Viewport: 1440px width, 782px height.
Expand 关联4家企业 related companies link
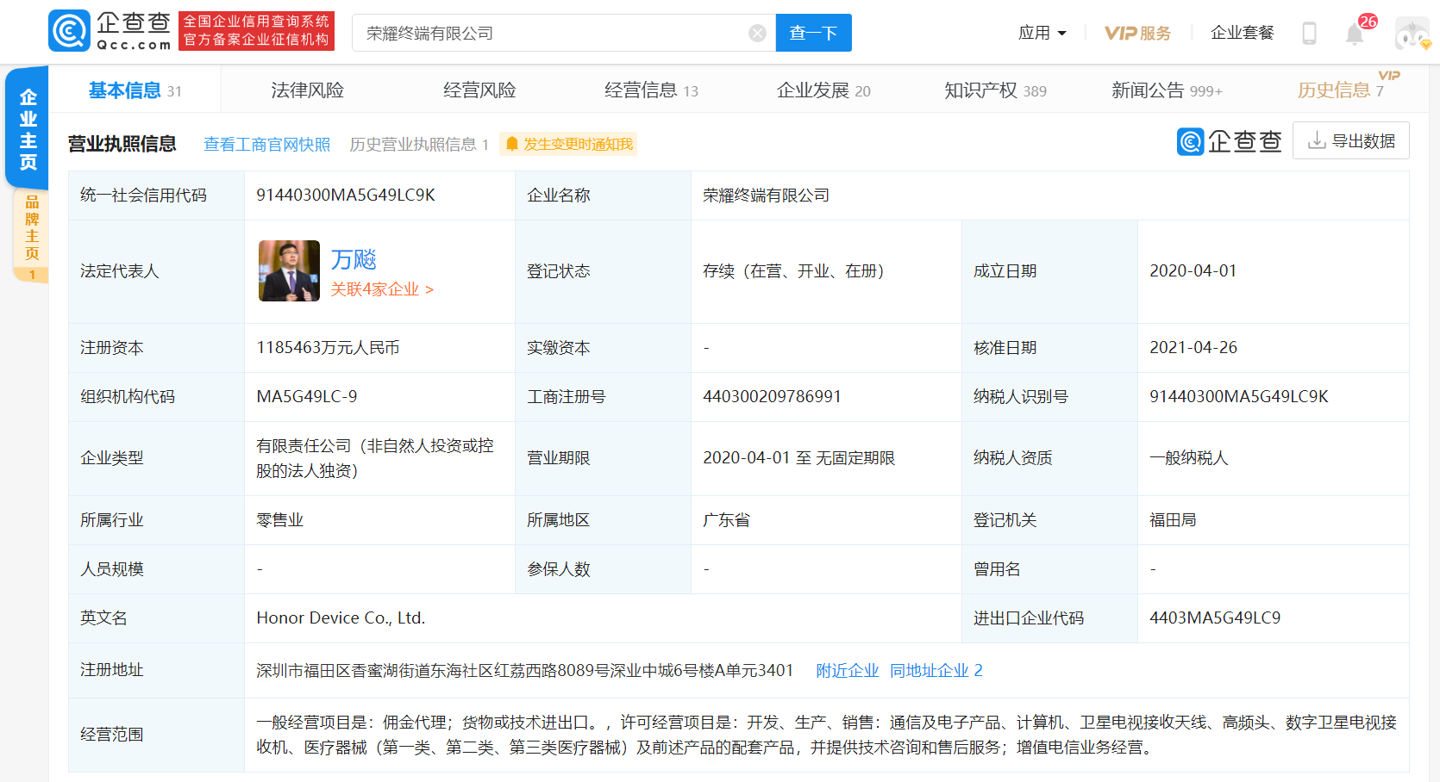pos(382,289)
